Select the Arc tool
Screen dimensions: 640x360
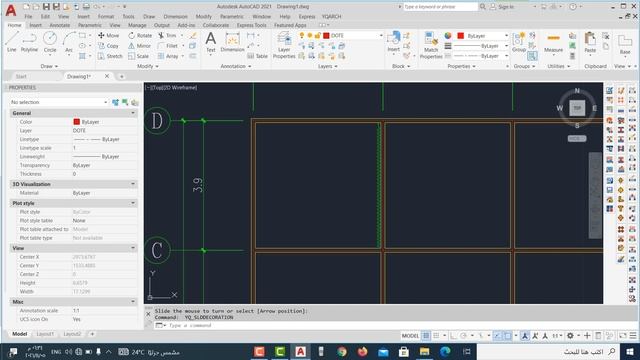69,42
